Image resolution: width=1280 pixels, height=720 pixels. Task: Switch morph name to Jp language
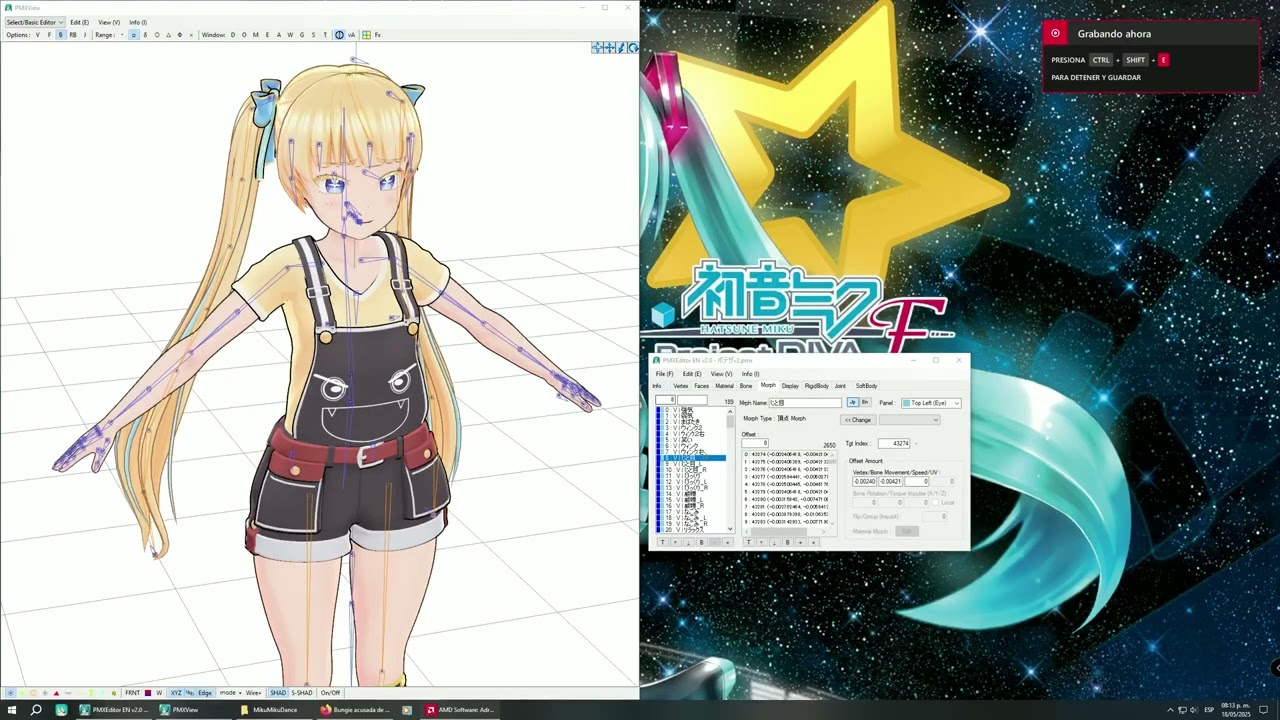point(853,403)
